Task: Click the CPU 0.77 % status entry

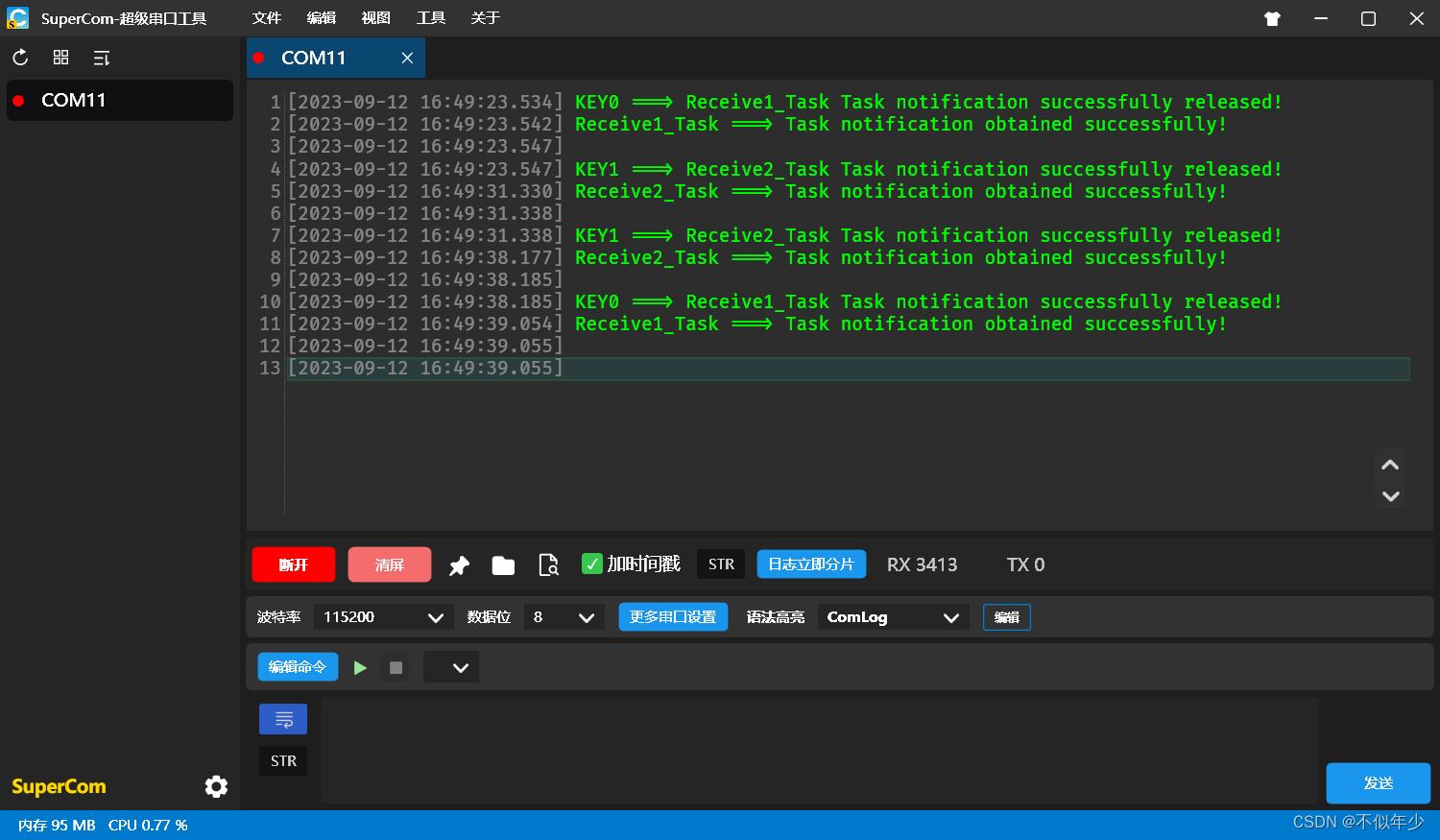Action: pyautogui.click(x=148, y=826)
